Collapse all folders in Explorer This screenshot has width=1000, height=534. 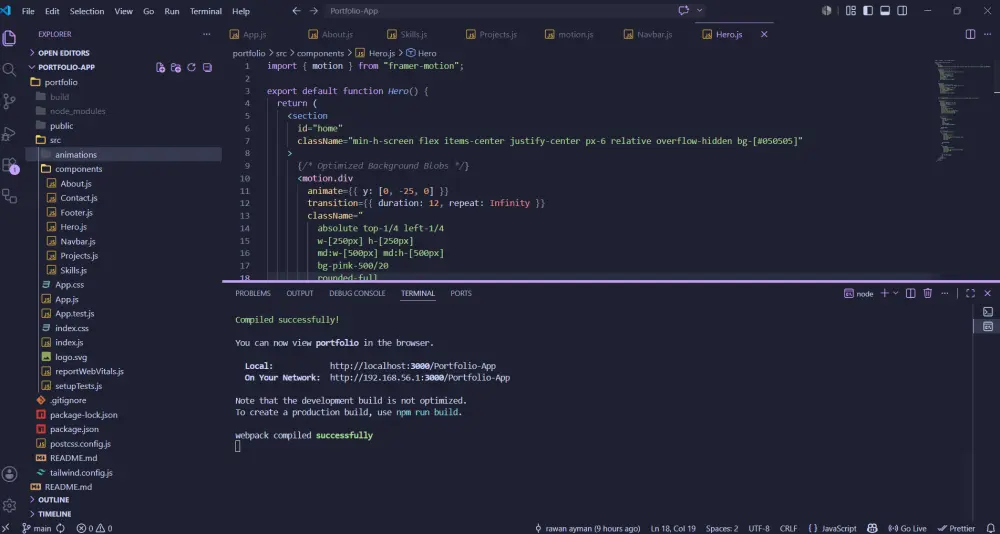(207, 67)
